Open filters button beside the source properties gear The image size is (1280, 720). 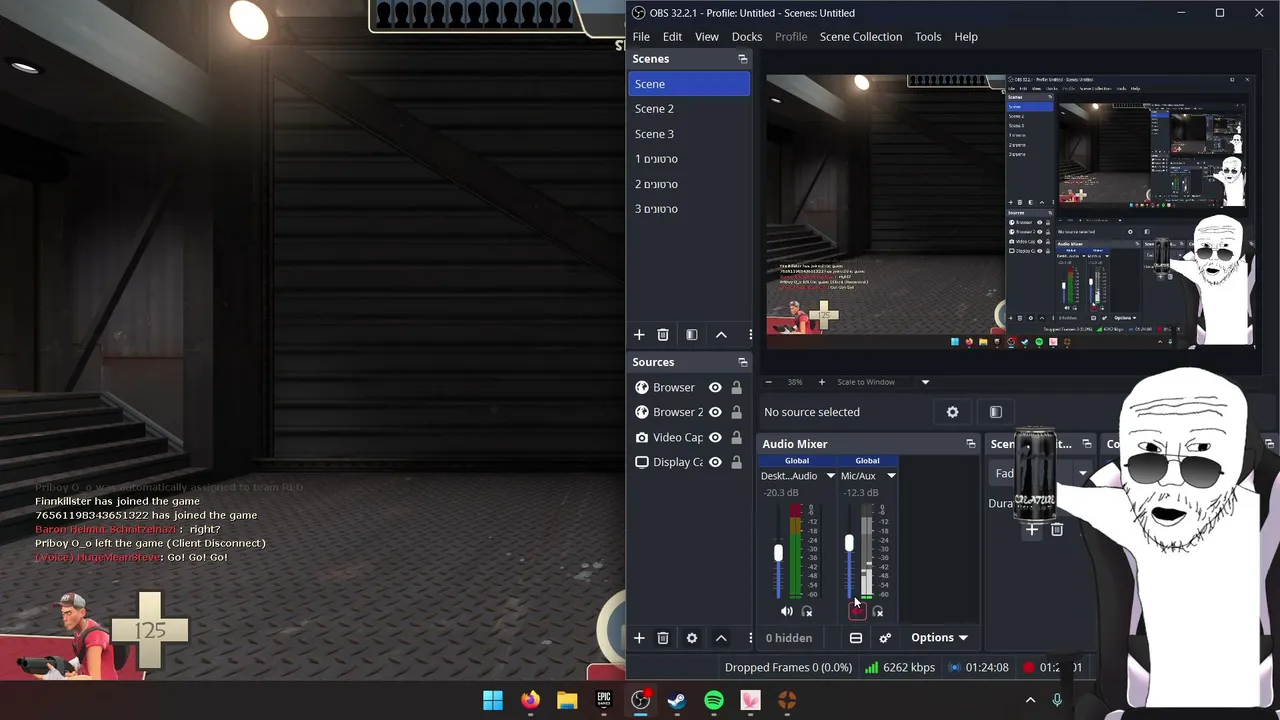(996, 412)
